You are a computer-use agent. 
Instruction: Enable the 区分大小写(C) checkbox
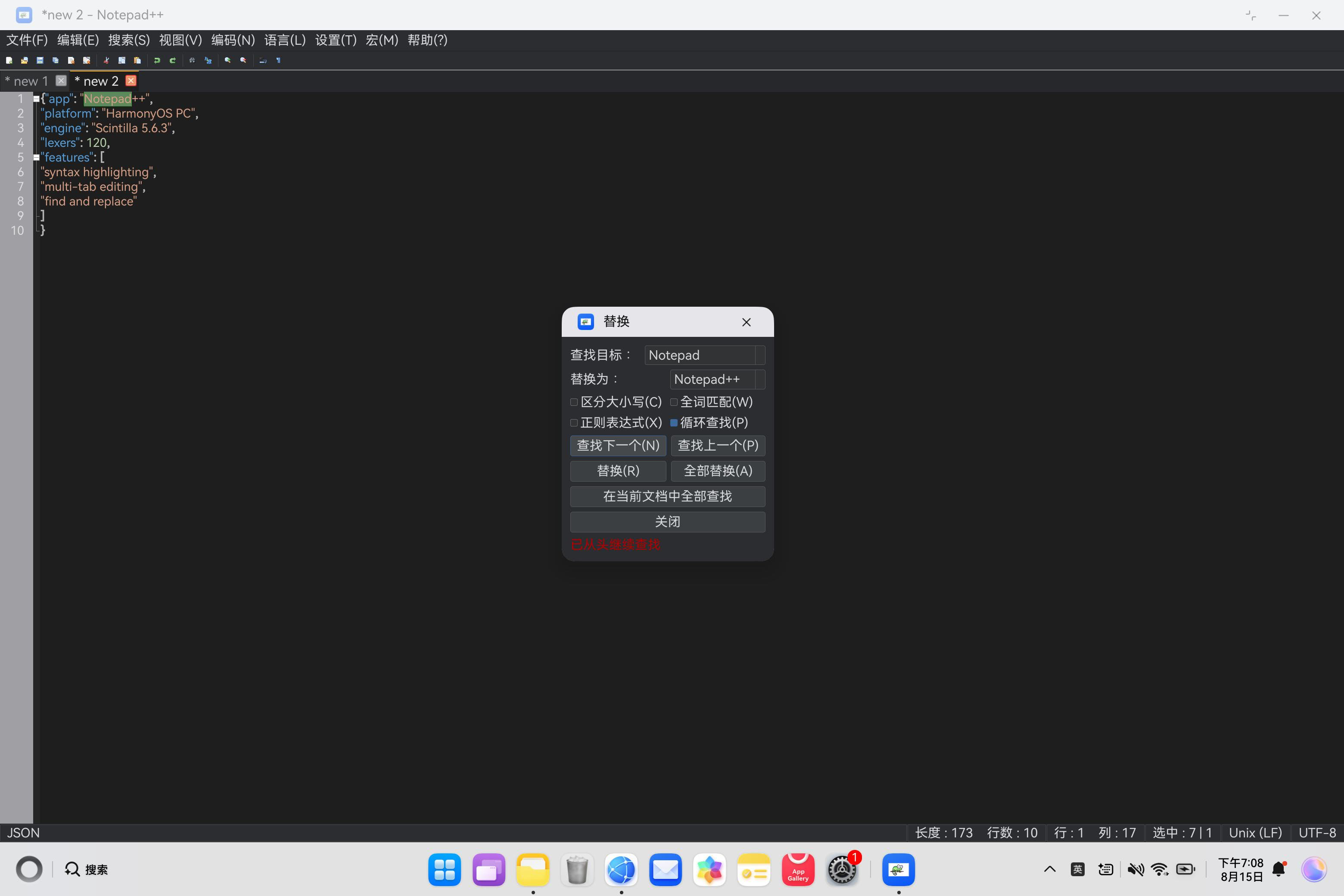point(574,402)
